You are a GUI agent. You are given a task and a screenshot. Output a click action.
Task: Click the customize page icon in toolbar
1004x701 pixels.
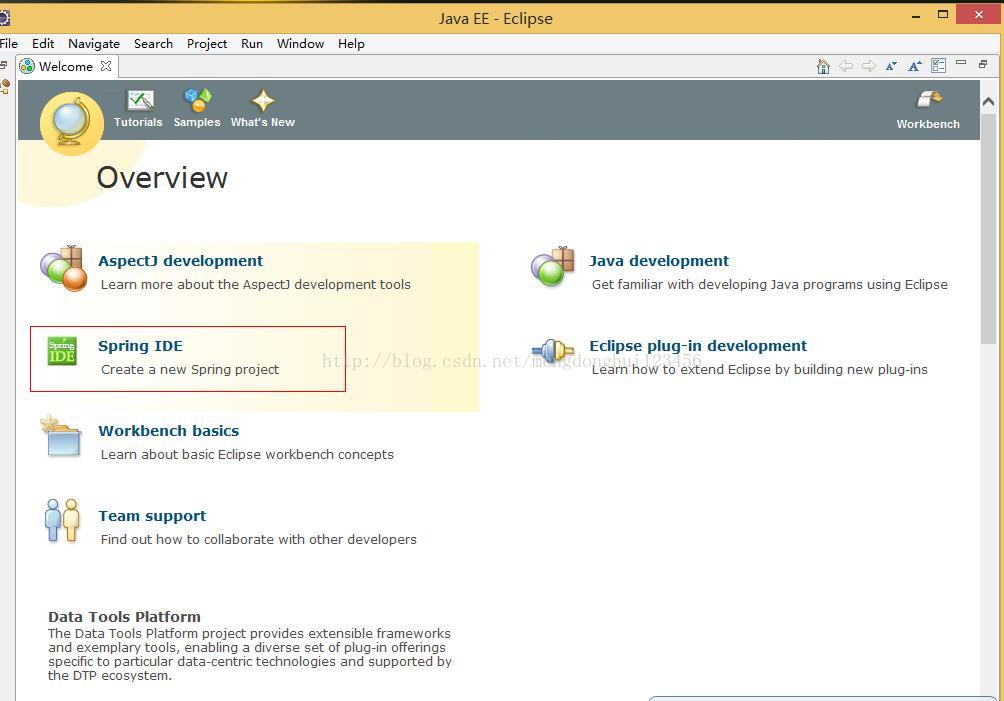click(939, 66)
